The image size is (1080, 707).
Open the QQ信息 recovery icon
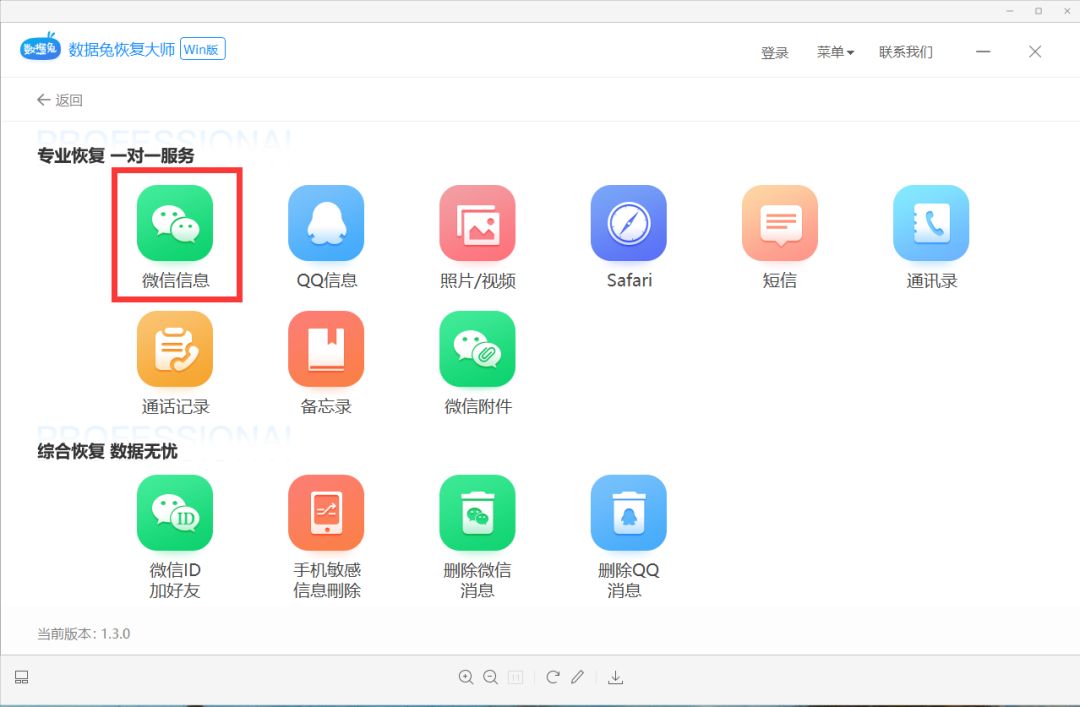pyautogui.click(x=326, y=223)
